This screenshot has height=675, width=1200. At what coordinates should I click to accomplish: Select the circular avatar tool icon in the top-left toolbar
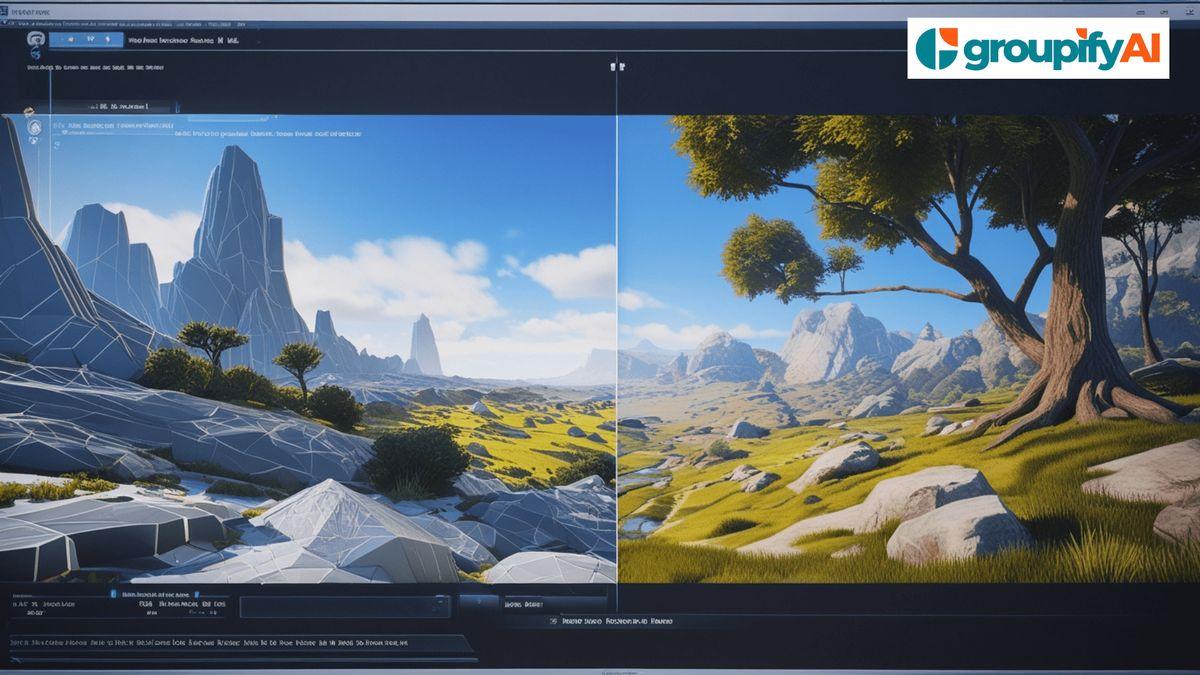coord(34,38)
